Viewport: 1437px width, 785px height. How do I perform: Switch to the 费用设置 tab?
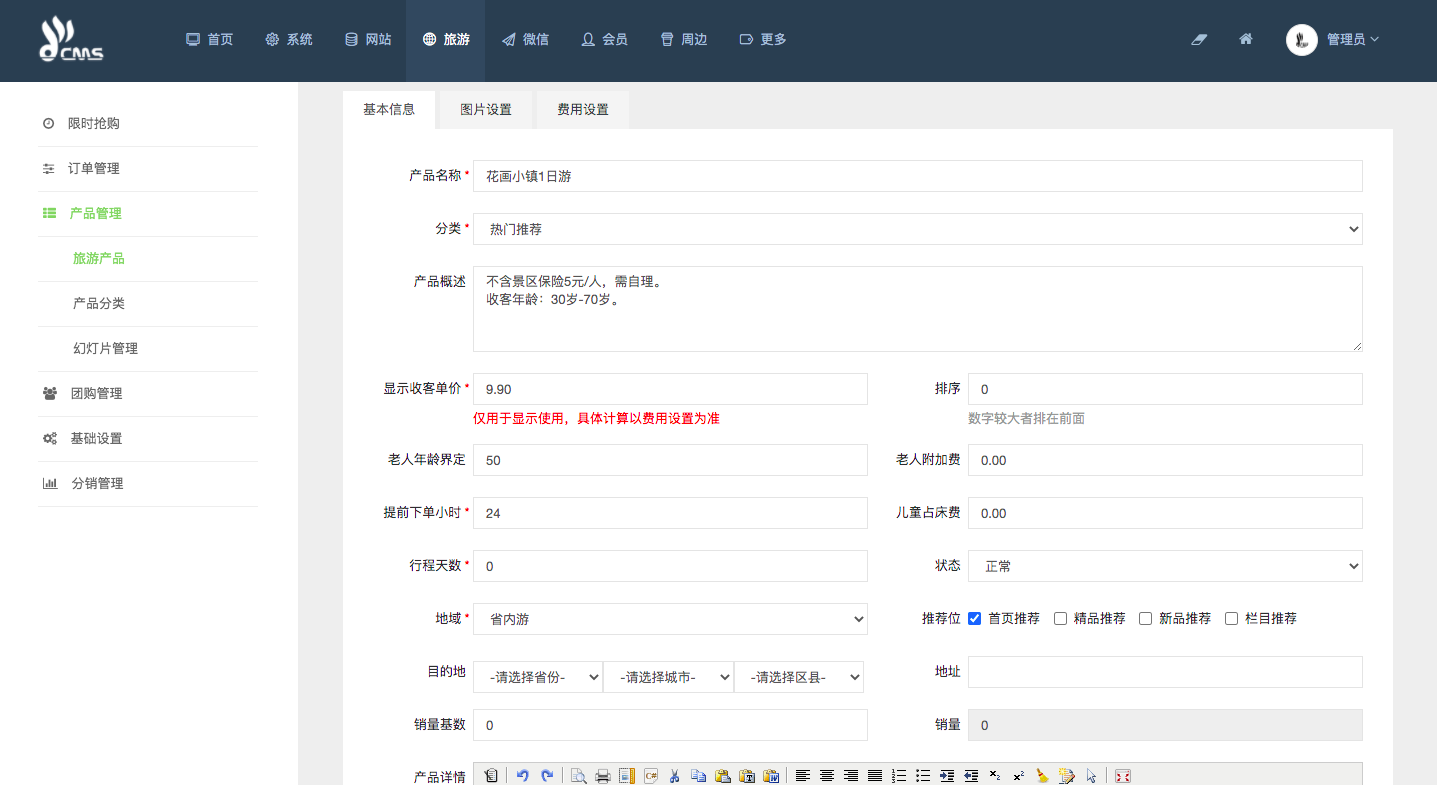pos(583,110)
